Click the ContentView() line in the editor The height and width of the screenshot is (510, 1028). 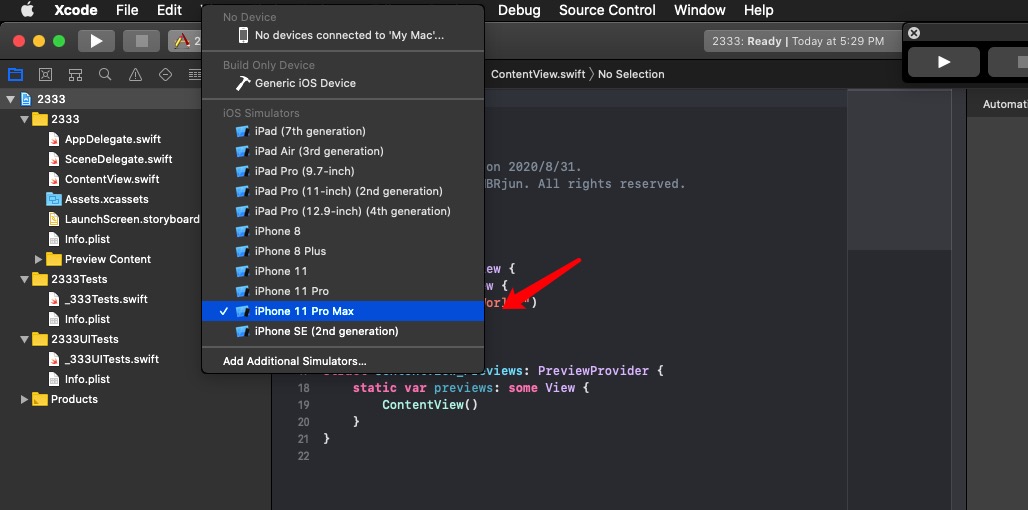tap(430, 404)
